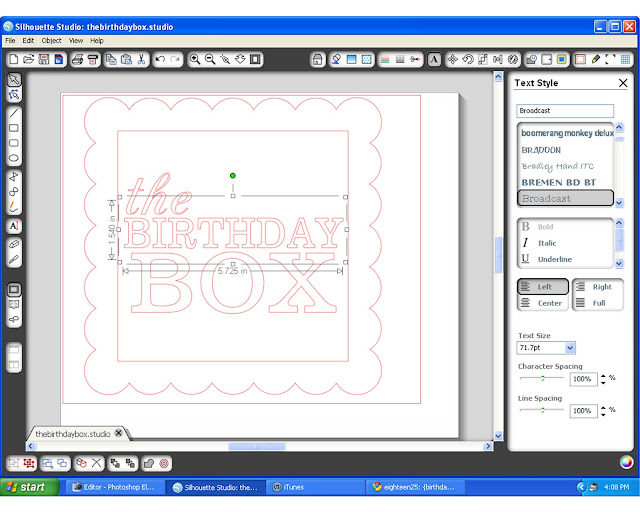
Task: Choose the BREMEN BD BT font
Action: [559, 183]
